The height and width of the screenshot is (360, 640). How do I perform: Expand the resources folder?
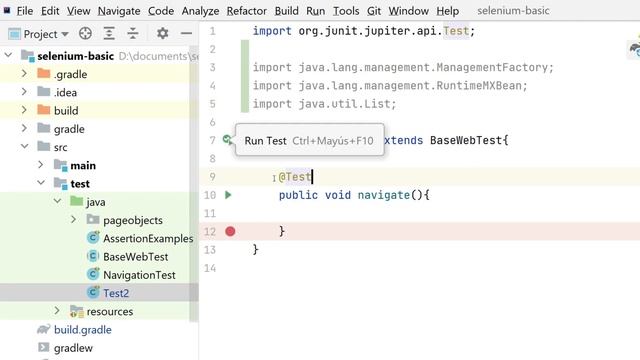57,311
